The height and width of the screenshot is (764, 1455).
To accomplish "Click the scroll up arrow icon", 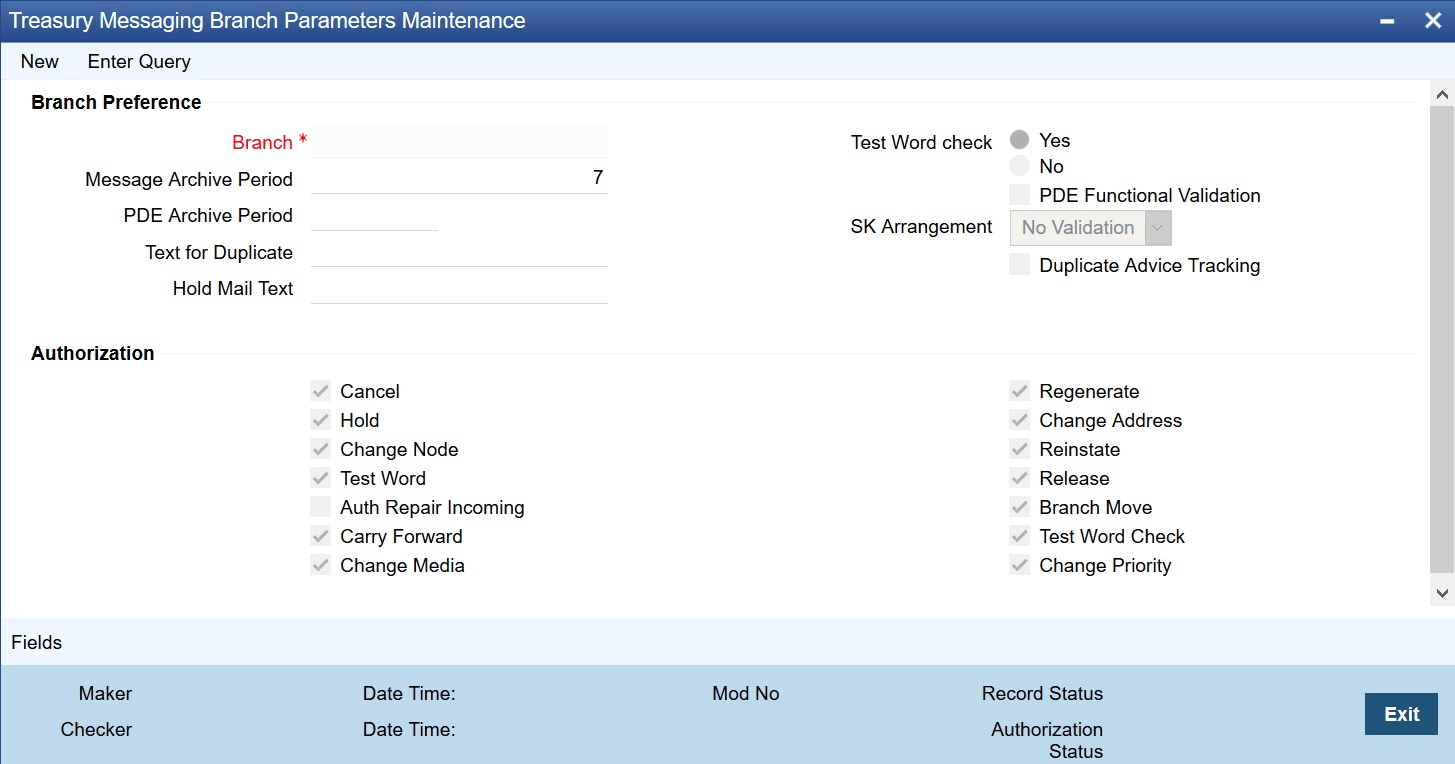I will (1442, 95).
